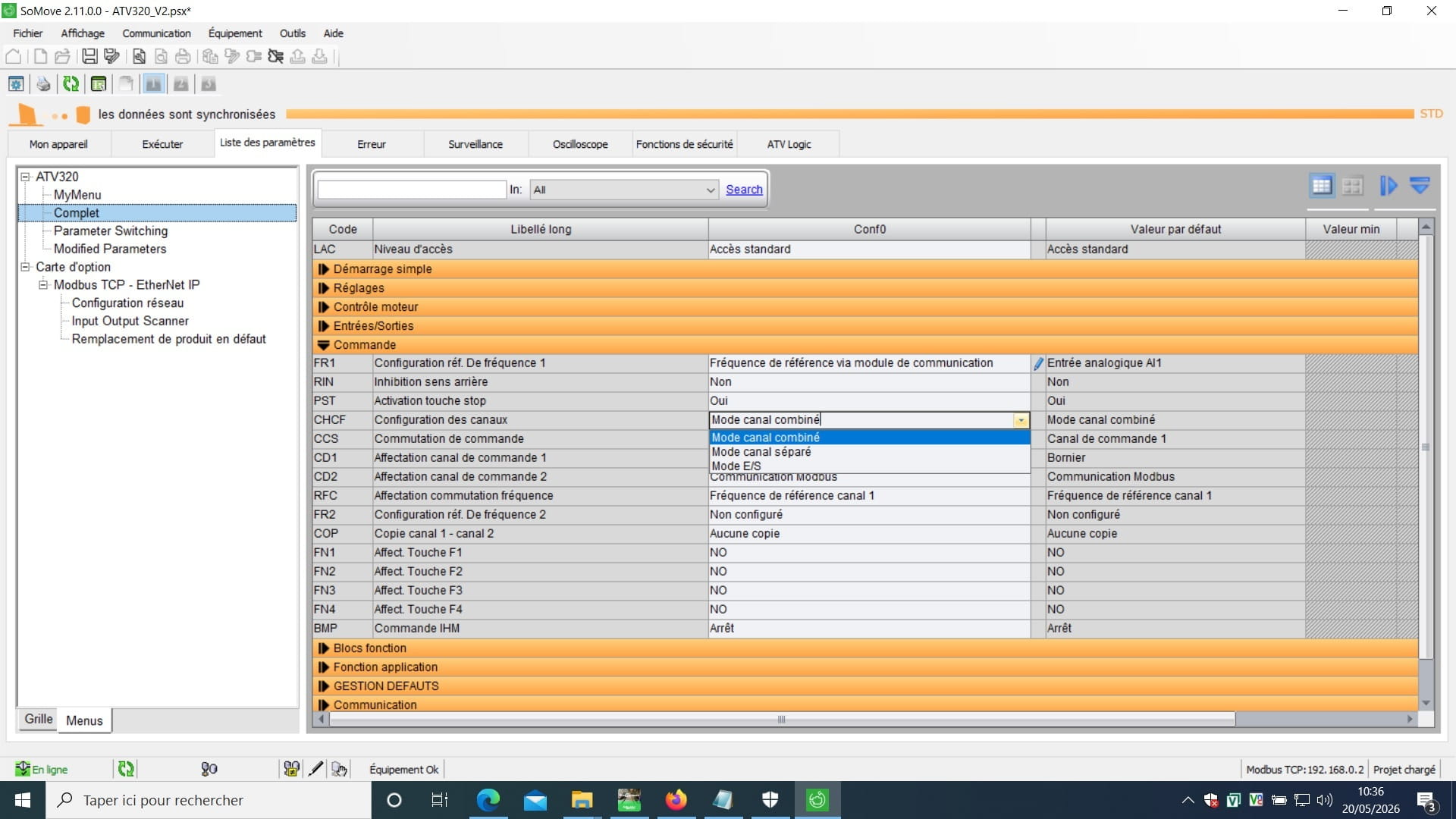Click the compare devices icon in the status bar
The image size is (1456, 819).
[x=291, y=769]
